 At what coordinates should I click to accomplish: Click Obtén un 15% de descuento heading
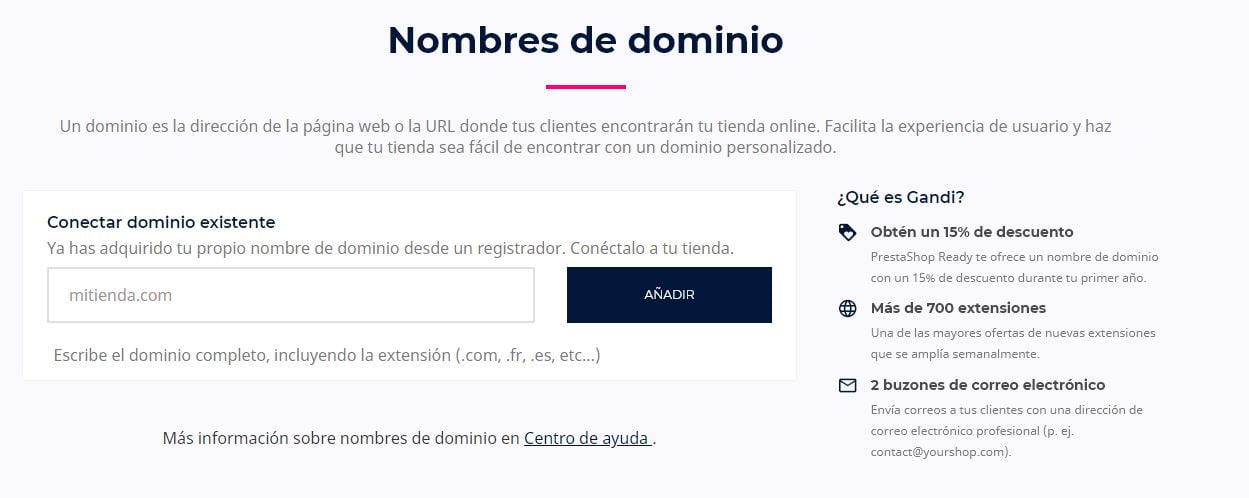coord(971,232)
